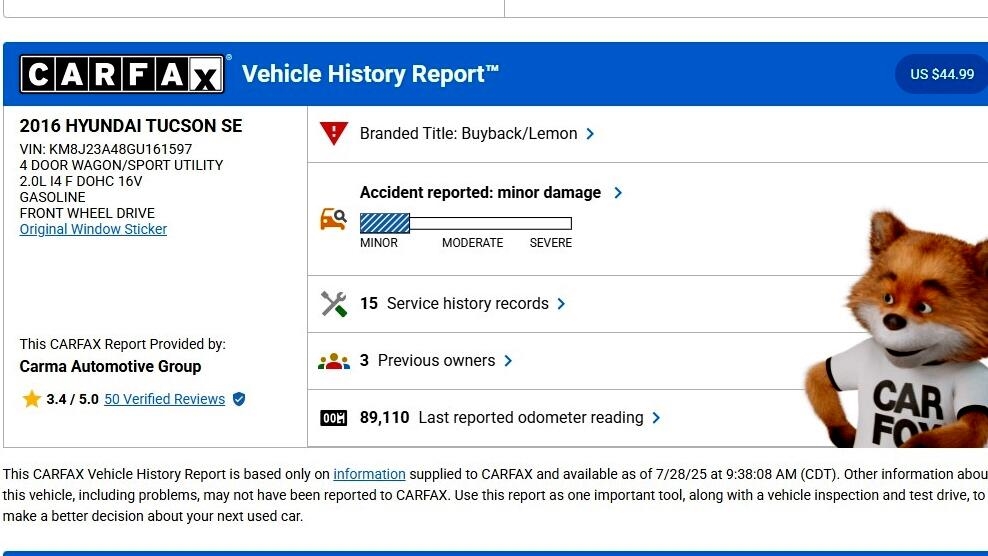Click the odometer reading icon

point(333,418)
